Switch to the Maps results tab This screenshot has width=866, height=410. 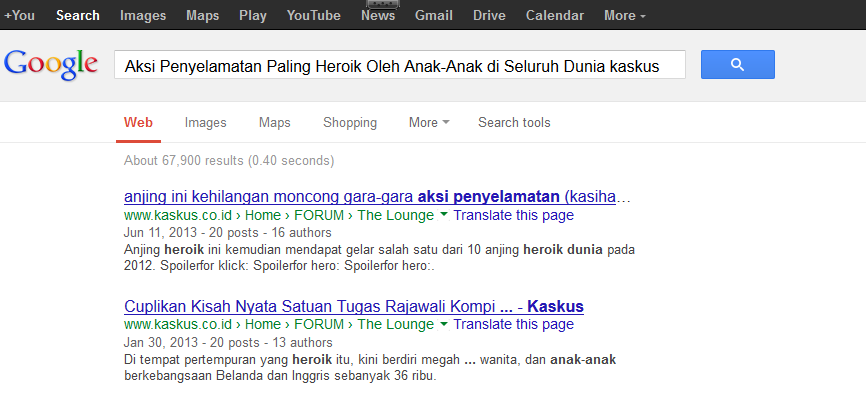[274, 123]
